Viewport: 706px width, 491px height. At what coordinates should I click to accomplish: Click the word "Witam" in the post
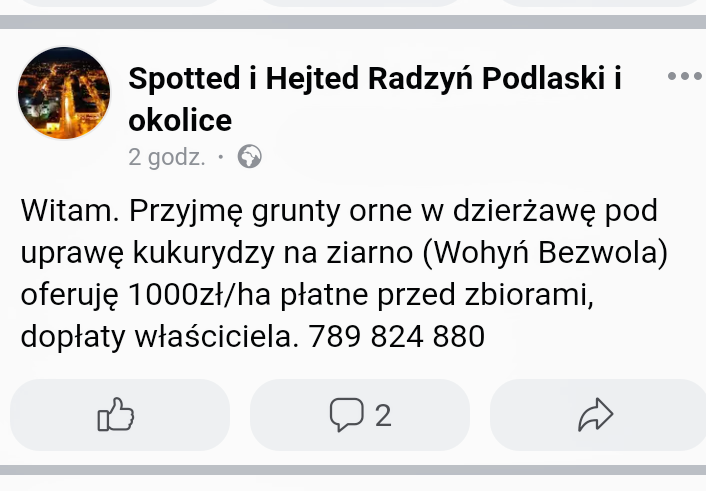63,211
